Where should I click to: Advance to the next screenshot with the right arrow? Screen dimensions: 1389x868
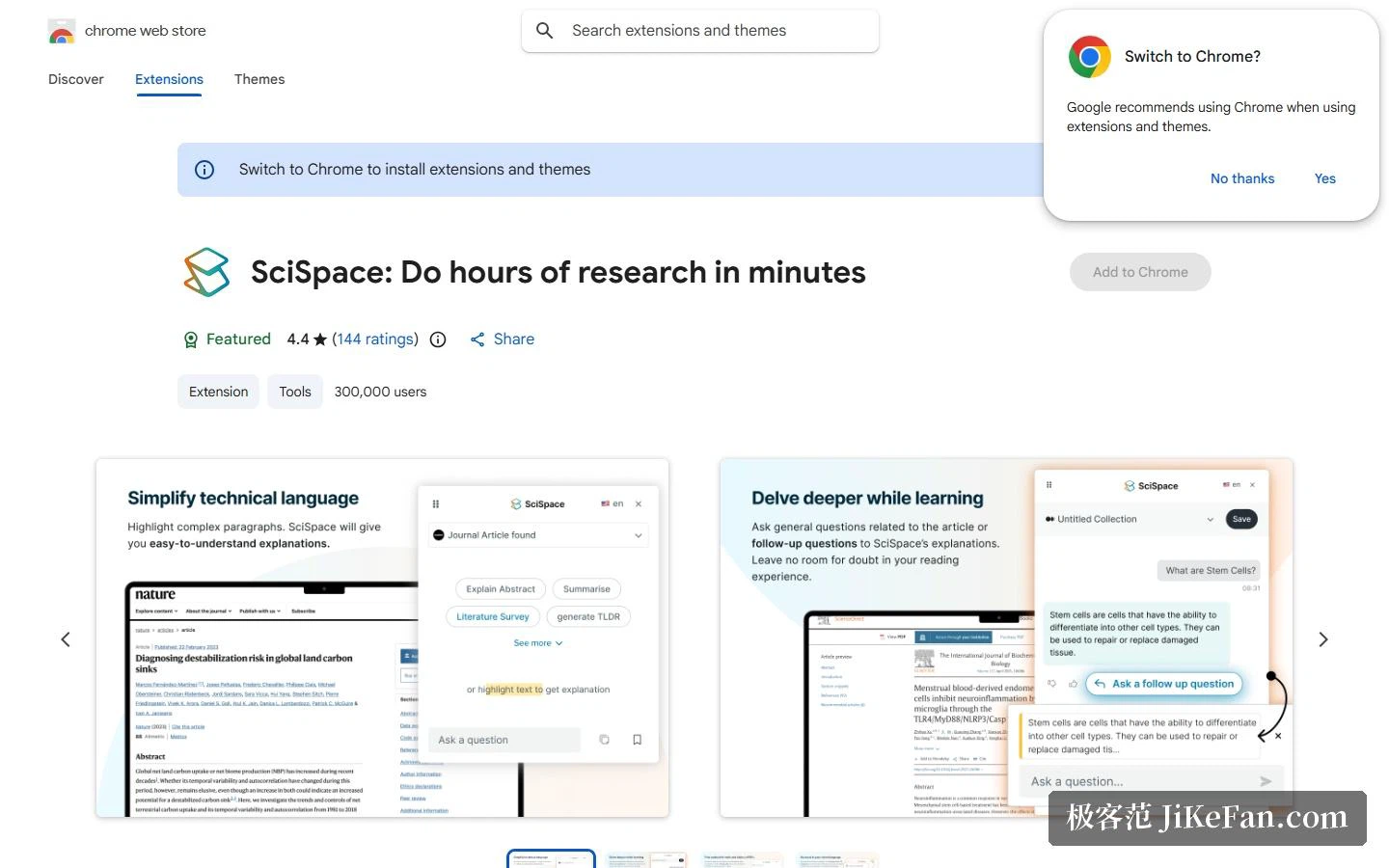1323,639
